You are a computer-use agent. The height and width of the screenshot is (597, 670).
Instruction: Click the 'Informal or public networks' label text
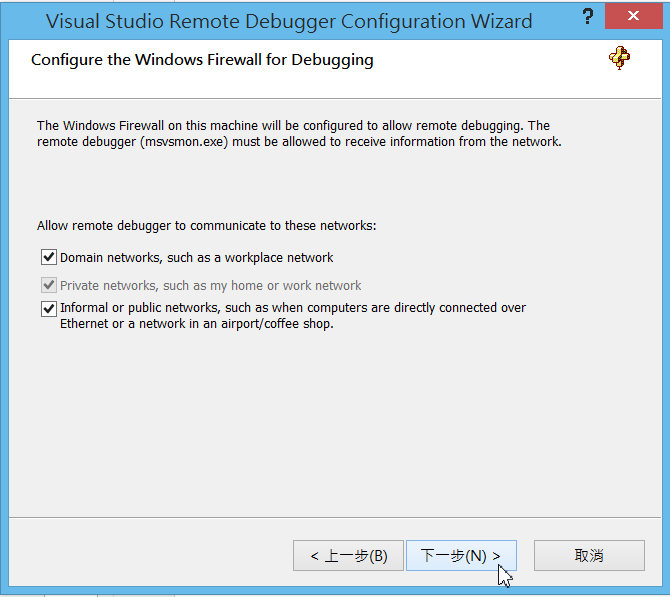click(x=293, y=315)
